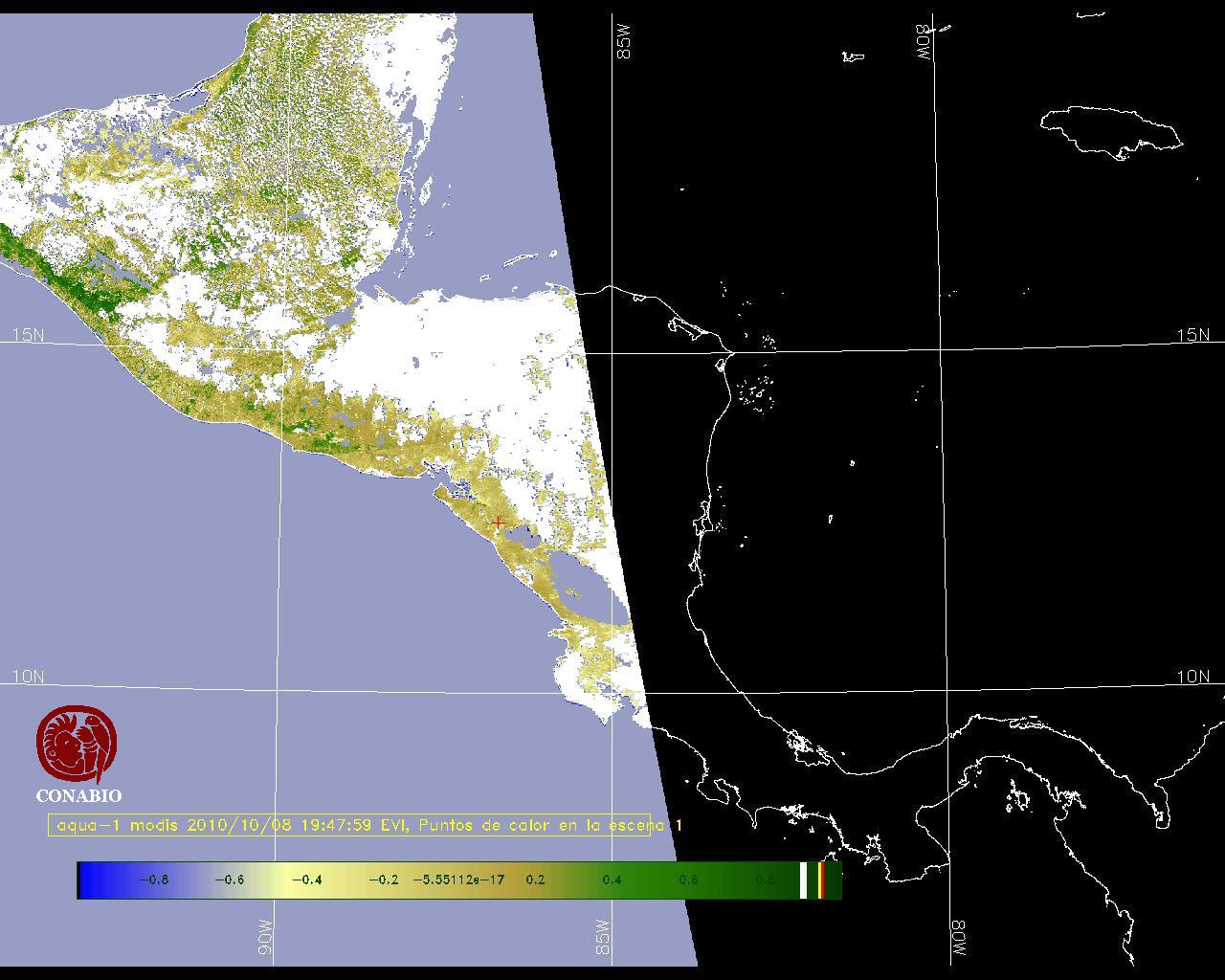Click the 80W label at the bottom
The height and width of the screenshot is (980, 1225).
pos(958,940)
